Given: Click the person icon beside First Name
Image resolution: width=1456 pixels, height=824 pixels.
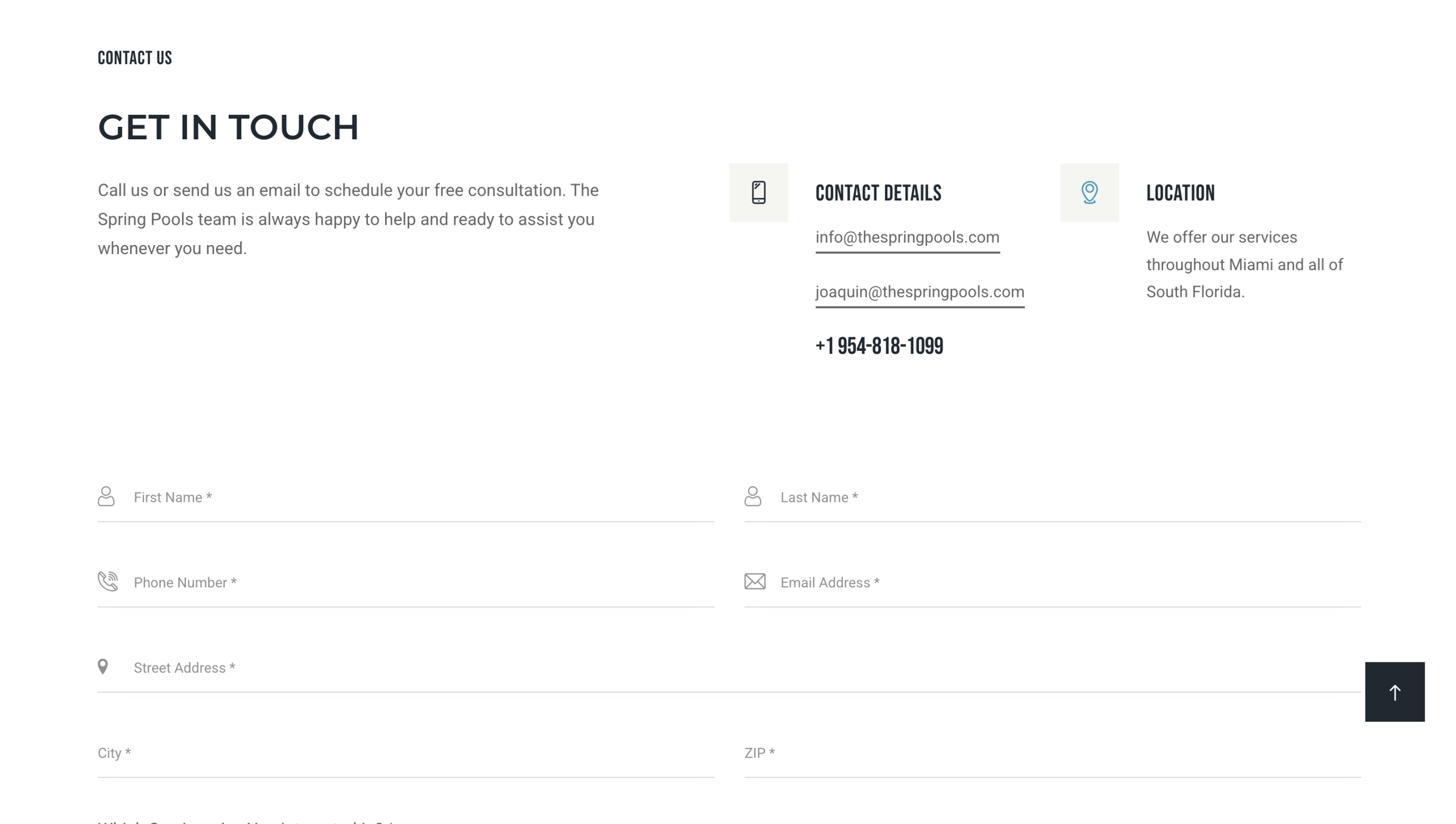Looking at the screenshot, I should pos(106,496).
